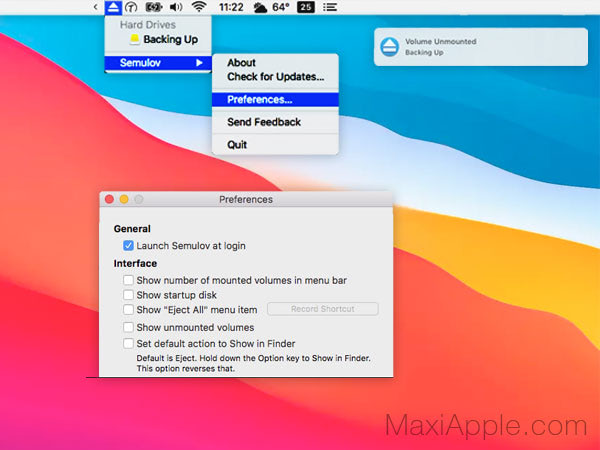Click the eject icon in the notification
The height and width of the screenshot is (450, 600).
coord(390,47)
